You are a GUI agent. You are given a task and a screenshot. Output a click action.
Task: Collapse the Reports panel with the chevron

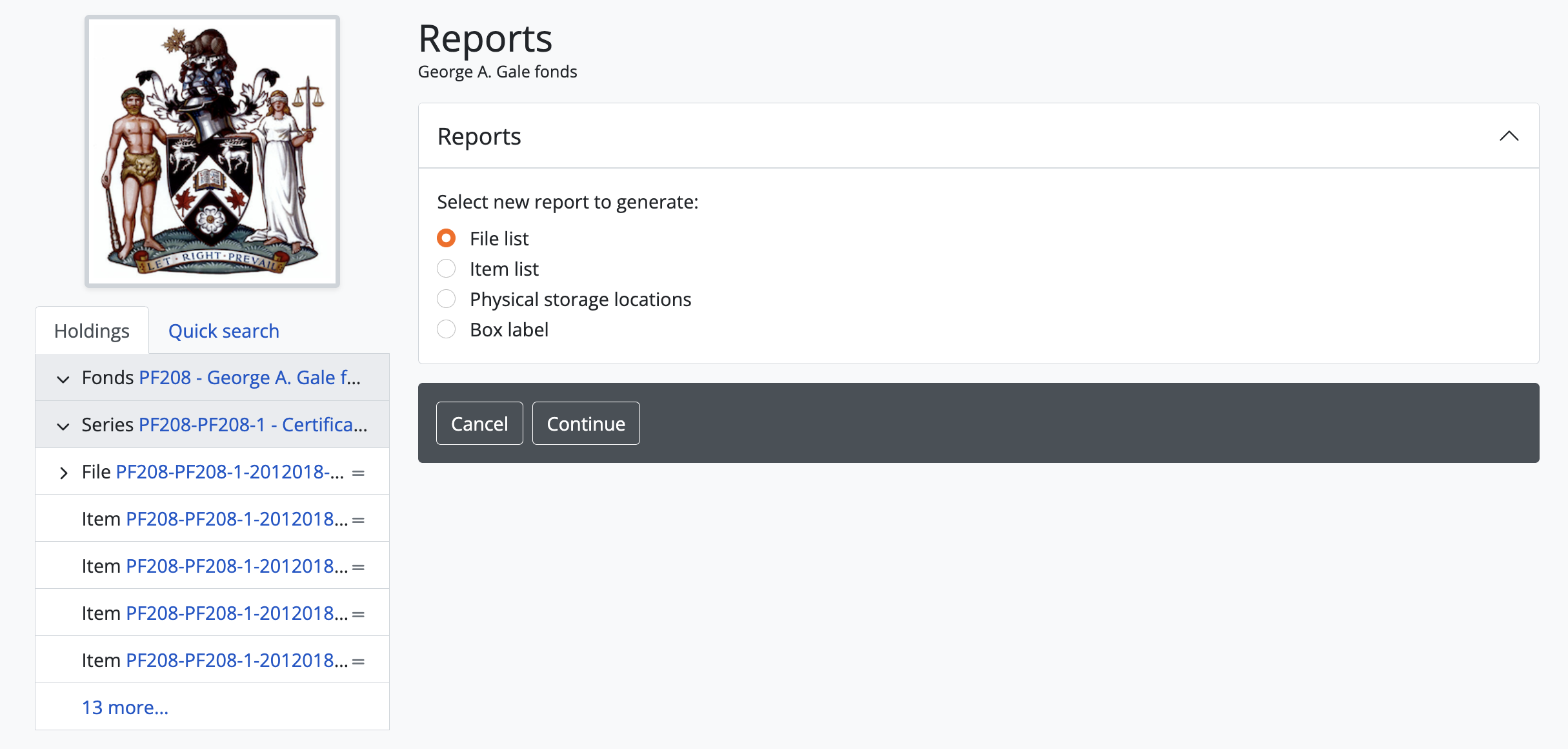pyautogui.click(x=1509, y=136)
